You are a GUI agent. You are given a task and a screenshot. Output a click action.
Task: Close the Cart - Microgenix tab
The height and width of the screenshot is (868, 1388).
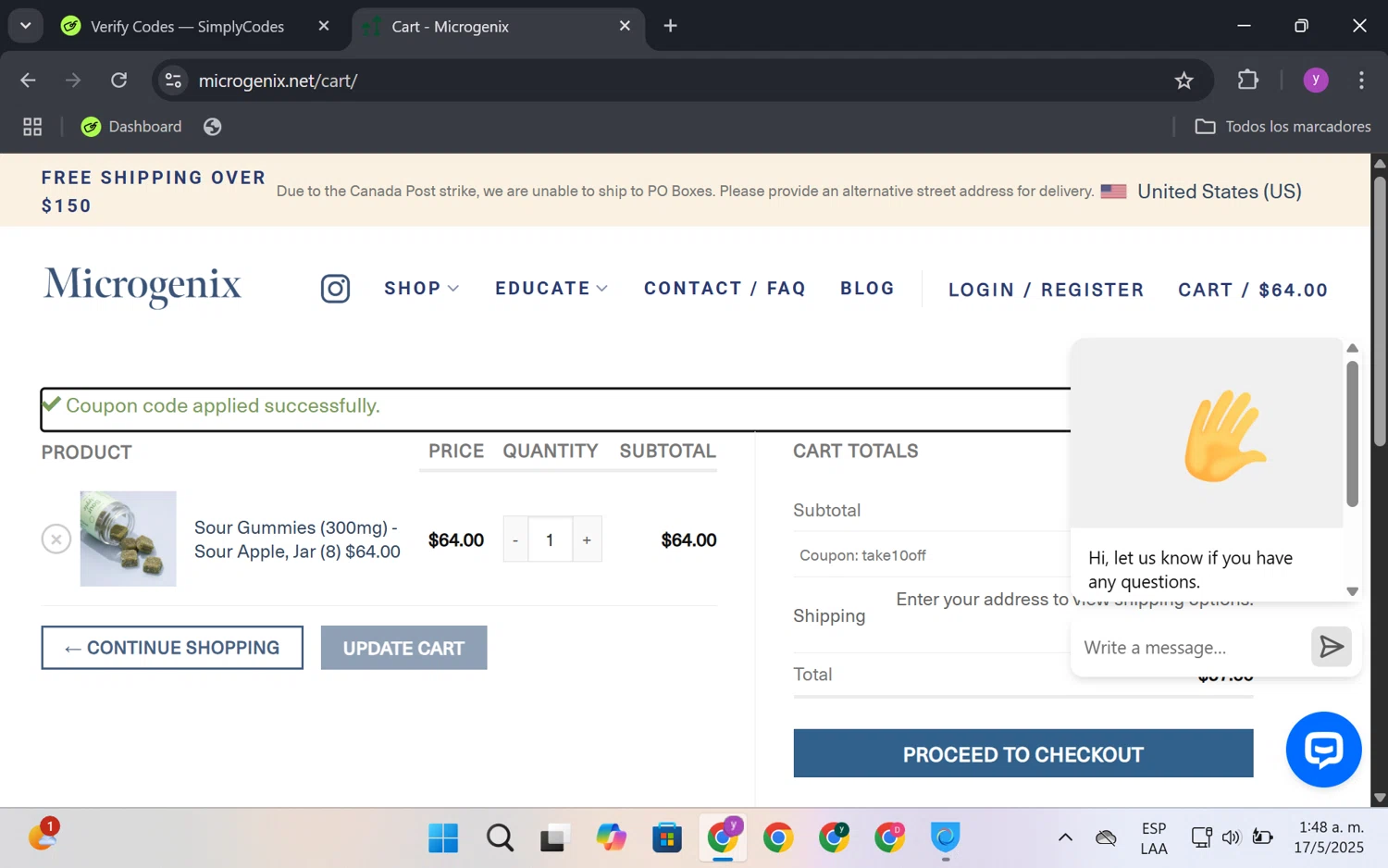coord(626,26)
